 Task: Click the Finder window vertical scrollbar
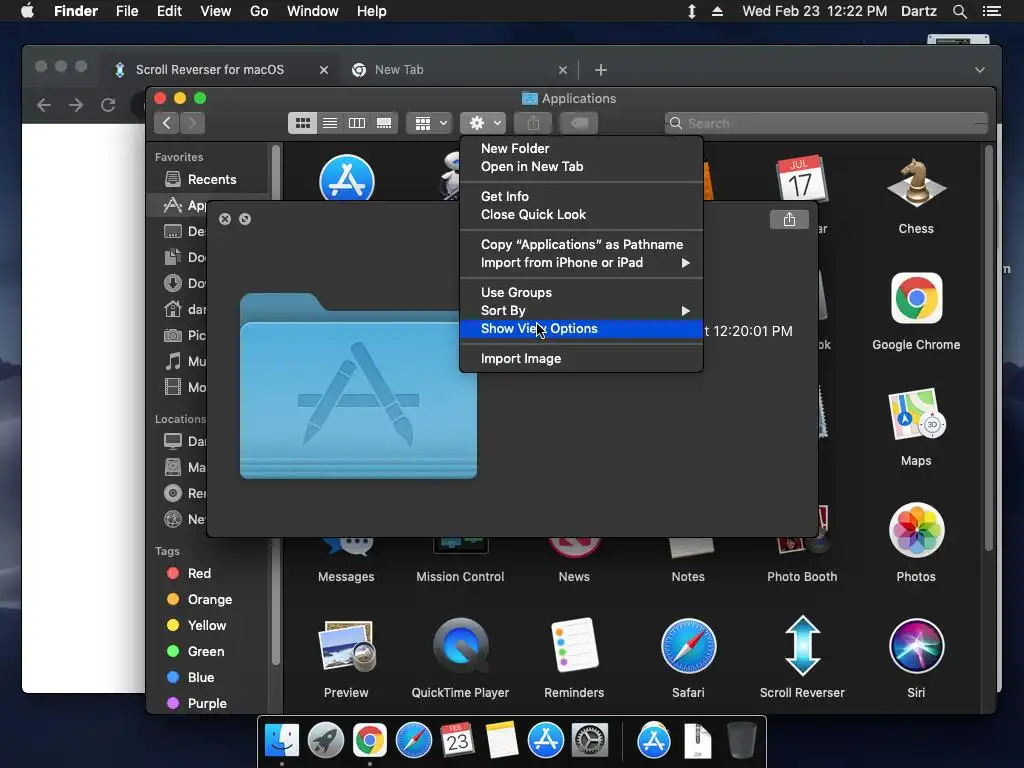click(x=988, y=349)
